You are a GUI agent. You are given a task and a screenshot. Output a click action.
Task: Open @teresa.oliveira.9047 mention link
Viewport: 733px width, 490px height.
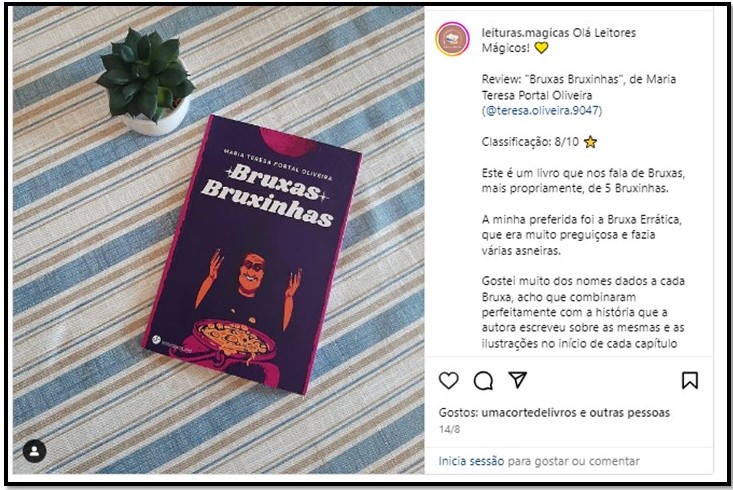542,110
